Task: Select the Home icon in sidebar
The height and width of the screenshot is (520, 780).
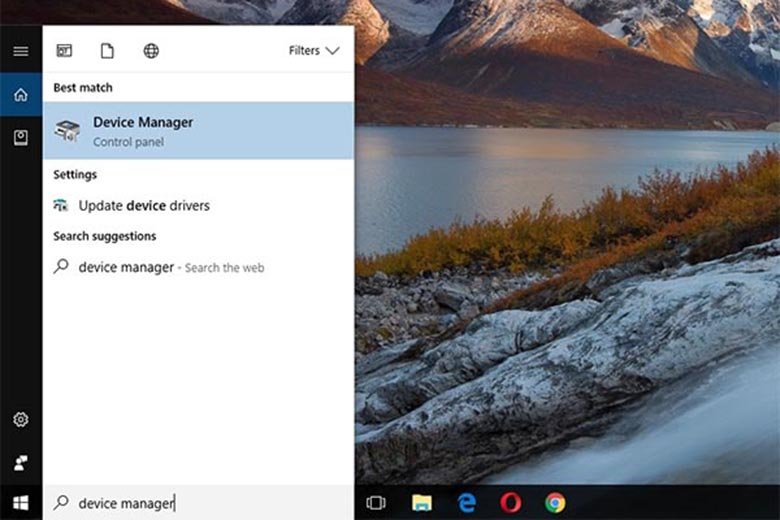Action: [21, 95]
